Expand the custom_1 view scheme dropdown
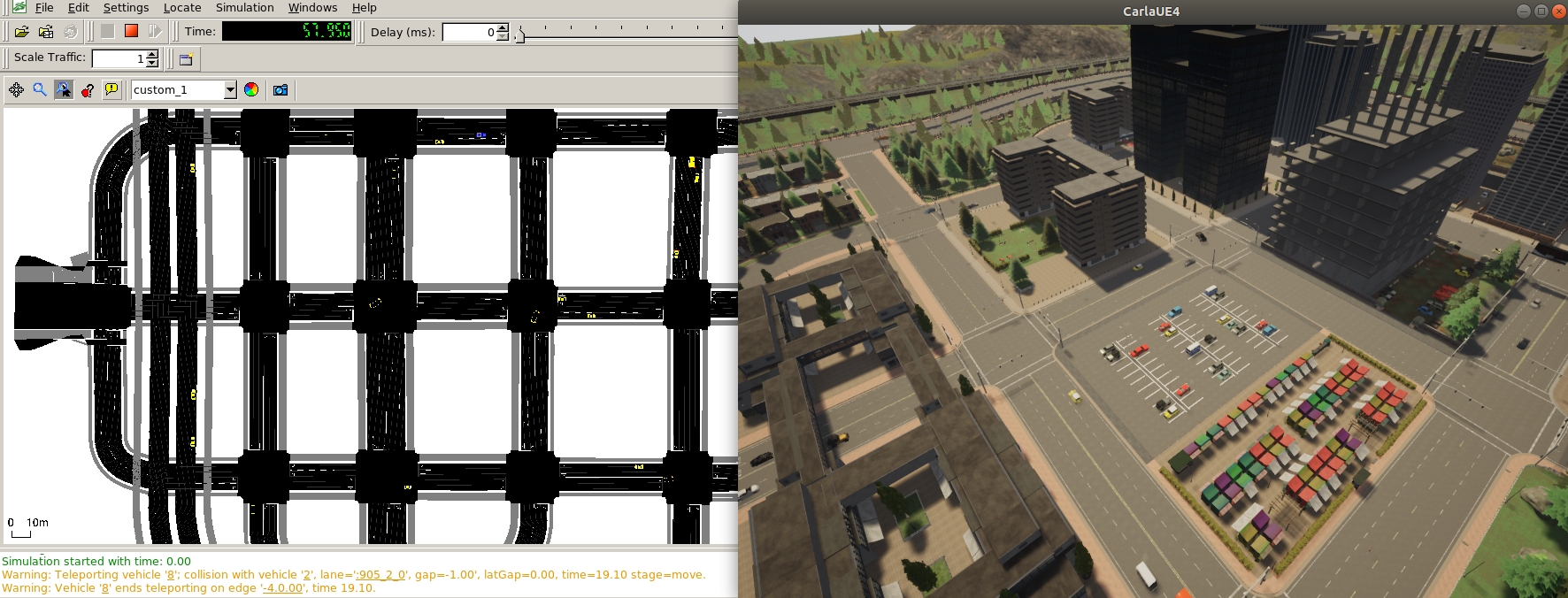Viewport: 1568px width, 598px height. [230, 89]
